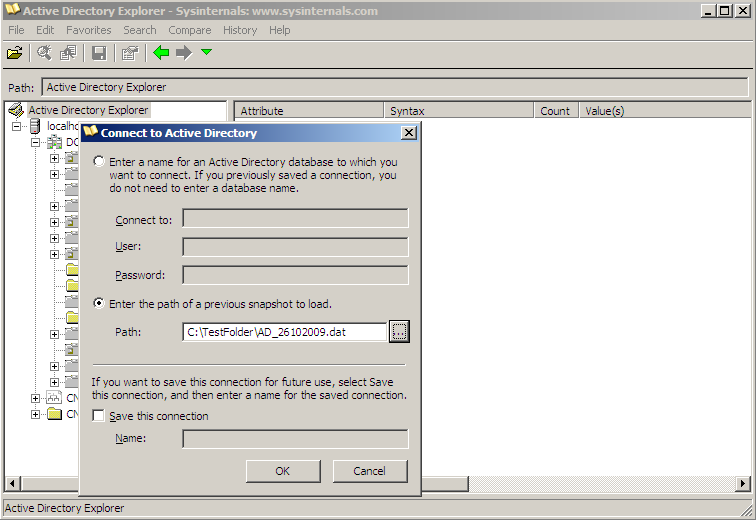Screen dimensions: 756x520
Task: Select the database name connection radio button
Action: click(x=99, y=161)
